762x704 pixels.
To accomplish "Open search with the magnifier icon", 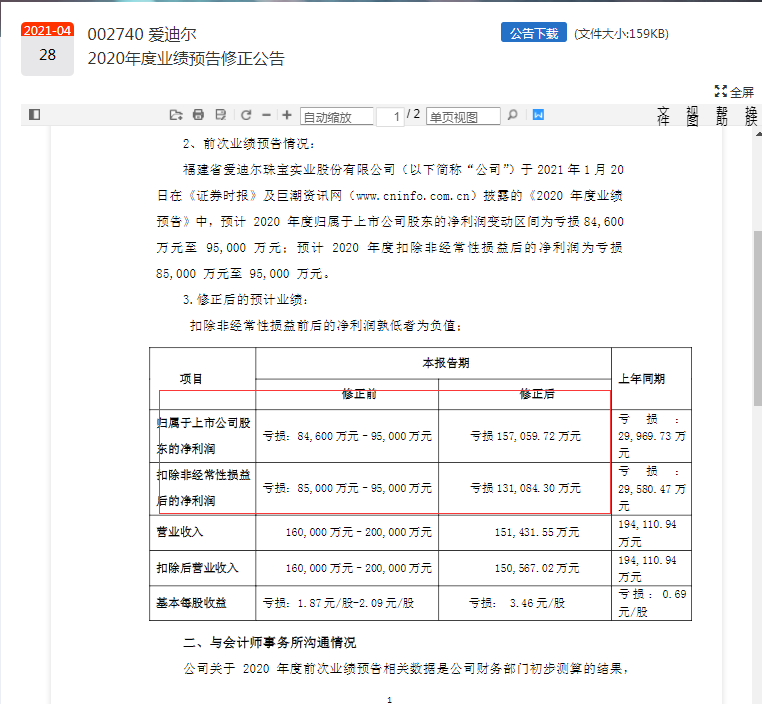I will [x=512, y=115].
